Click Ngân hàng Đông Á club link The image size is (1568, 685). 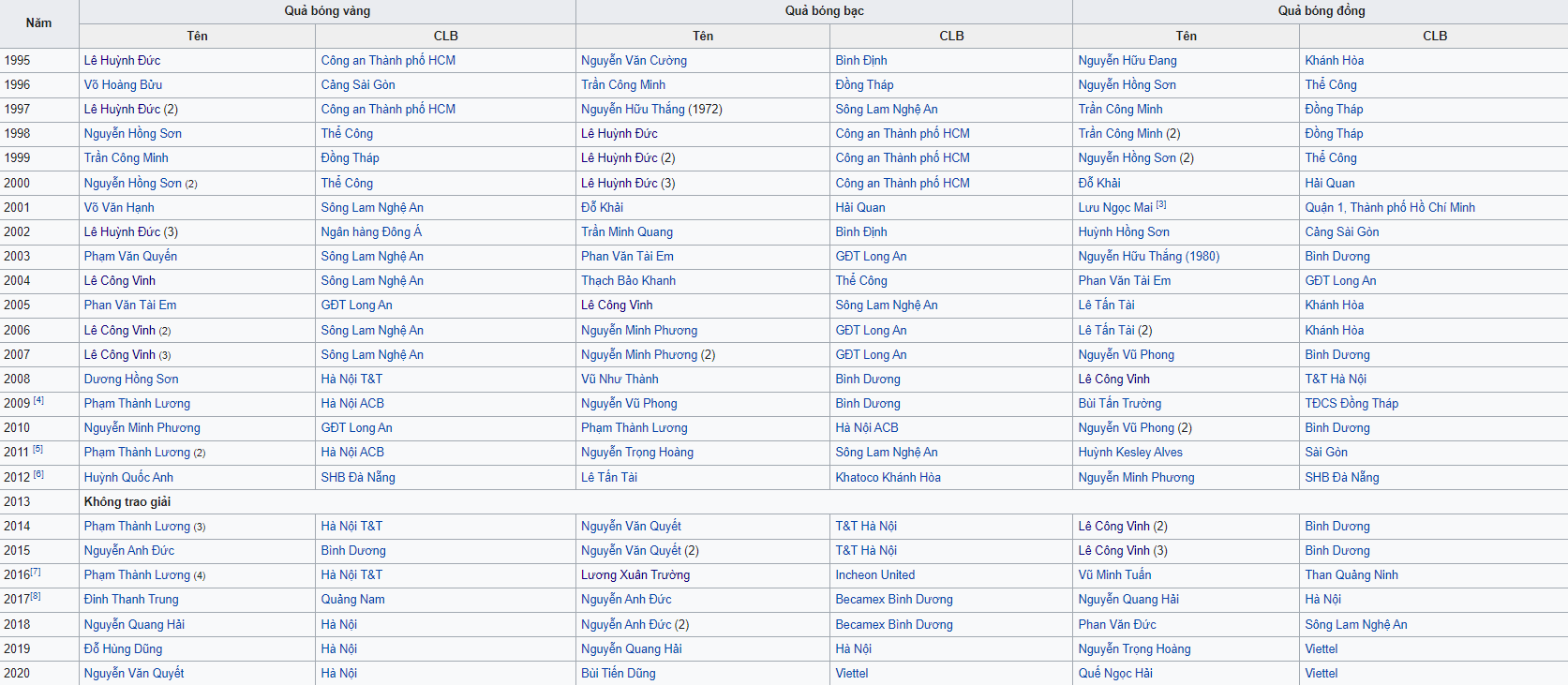(371, 231)
